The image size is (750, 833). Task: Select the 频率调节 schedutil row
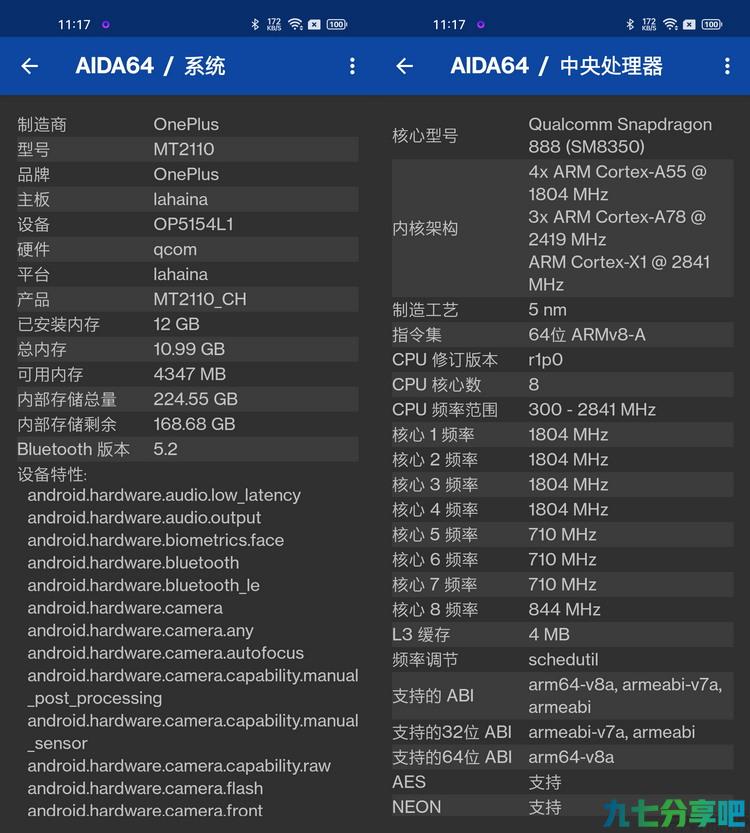[x=562, y=660]
